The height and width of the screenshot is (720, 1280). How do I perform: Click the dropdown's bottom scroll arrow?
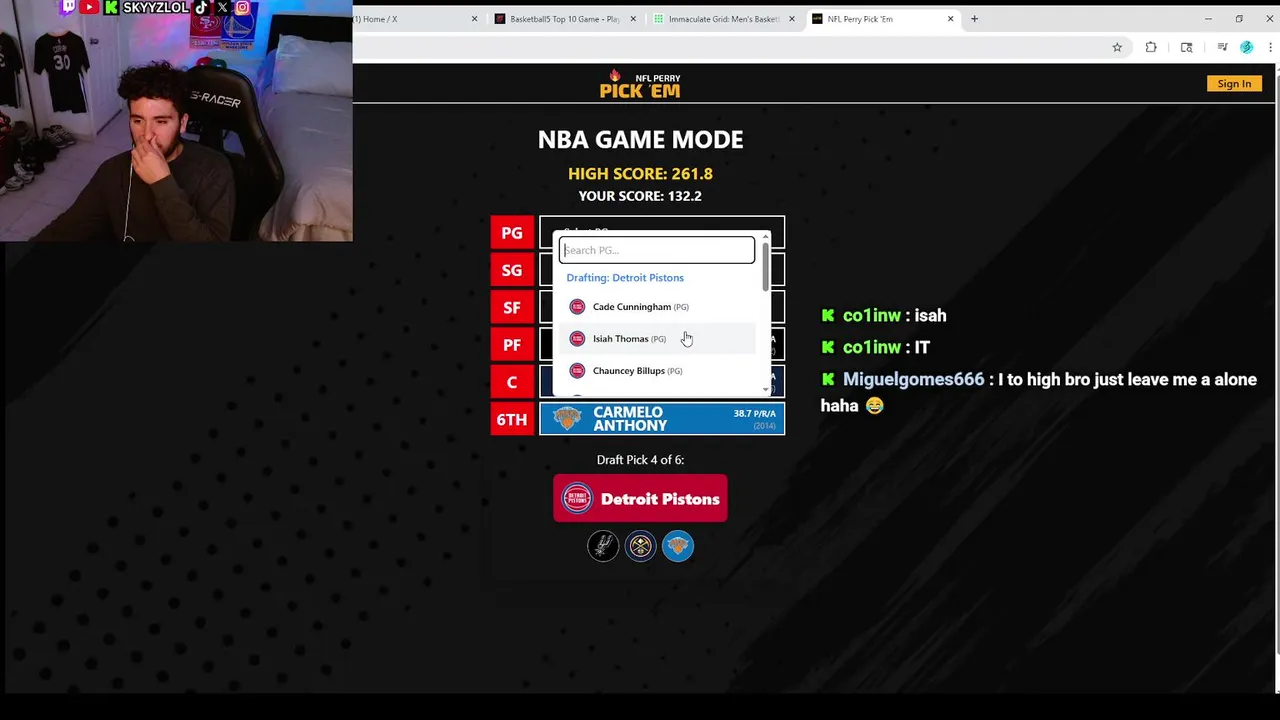[x=766, y=390]
